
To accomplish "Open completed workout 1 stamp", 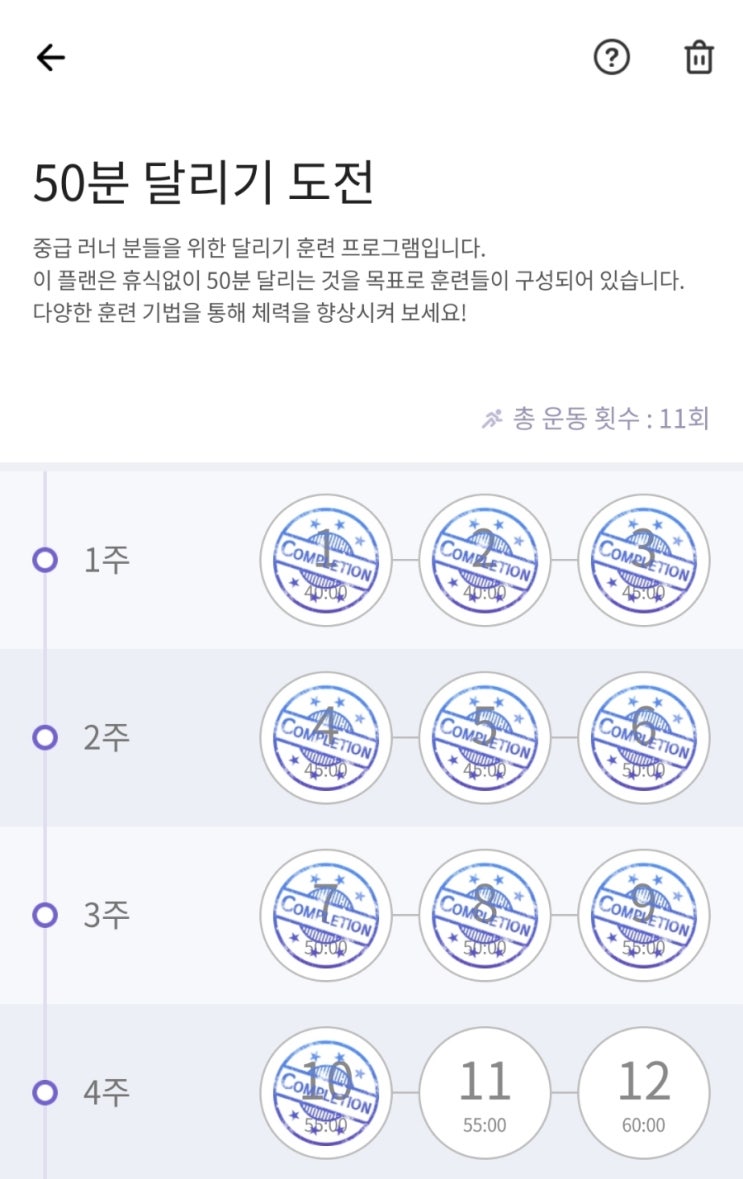I will pyautogui.click(x=325, y=560).
